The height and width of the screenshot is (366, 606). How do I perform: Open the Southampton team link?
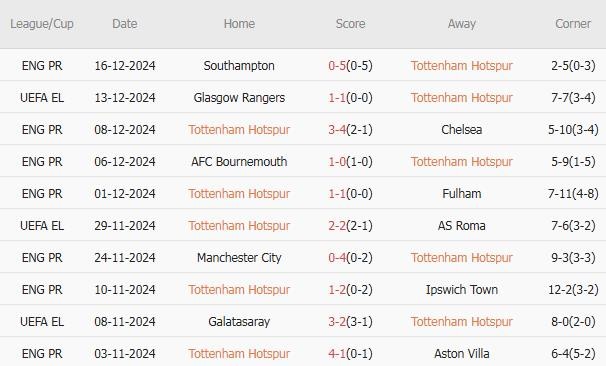(239, 66)
